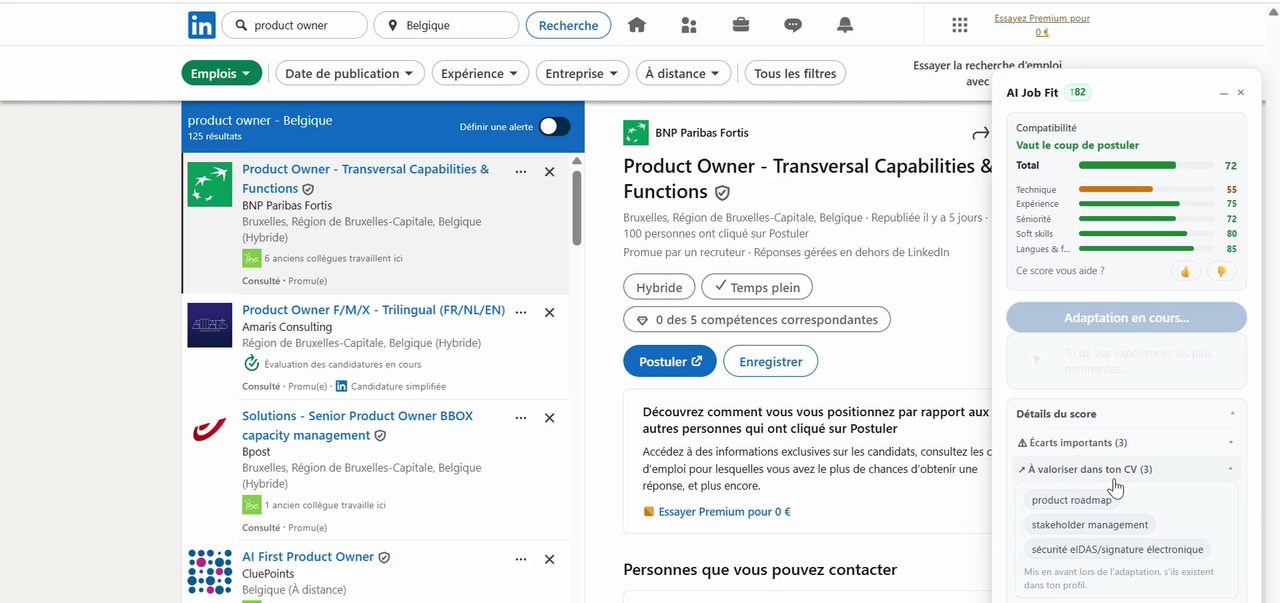The height and width of the screenshot is (603, 1280).
Task: Go to the Home feed icon
Action: (x=637, y=25)
